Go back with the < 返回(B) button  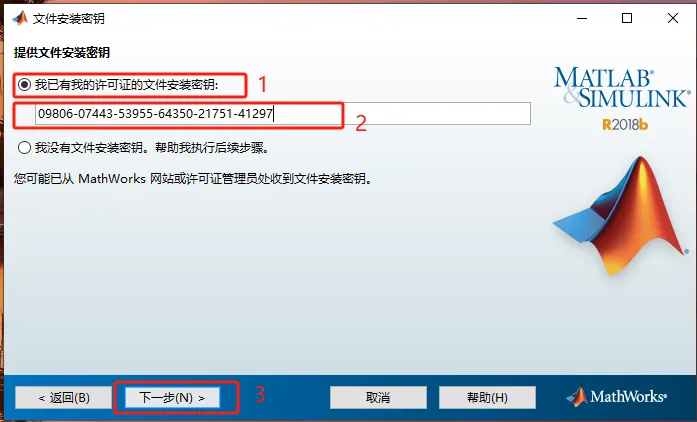(x=64, y=398)
